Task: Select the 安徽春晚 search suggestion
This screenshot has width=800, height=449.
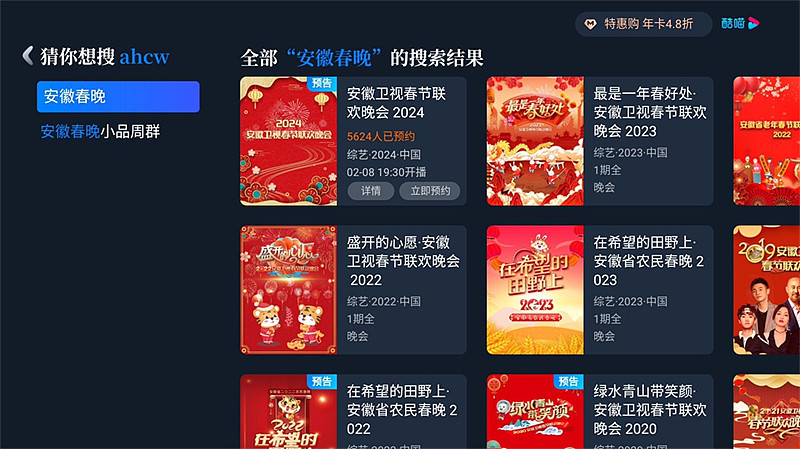Action: pyautogui.click(x=118, y=96)
